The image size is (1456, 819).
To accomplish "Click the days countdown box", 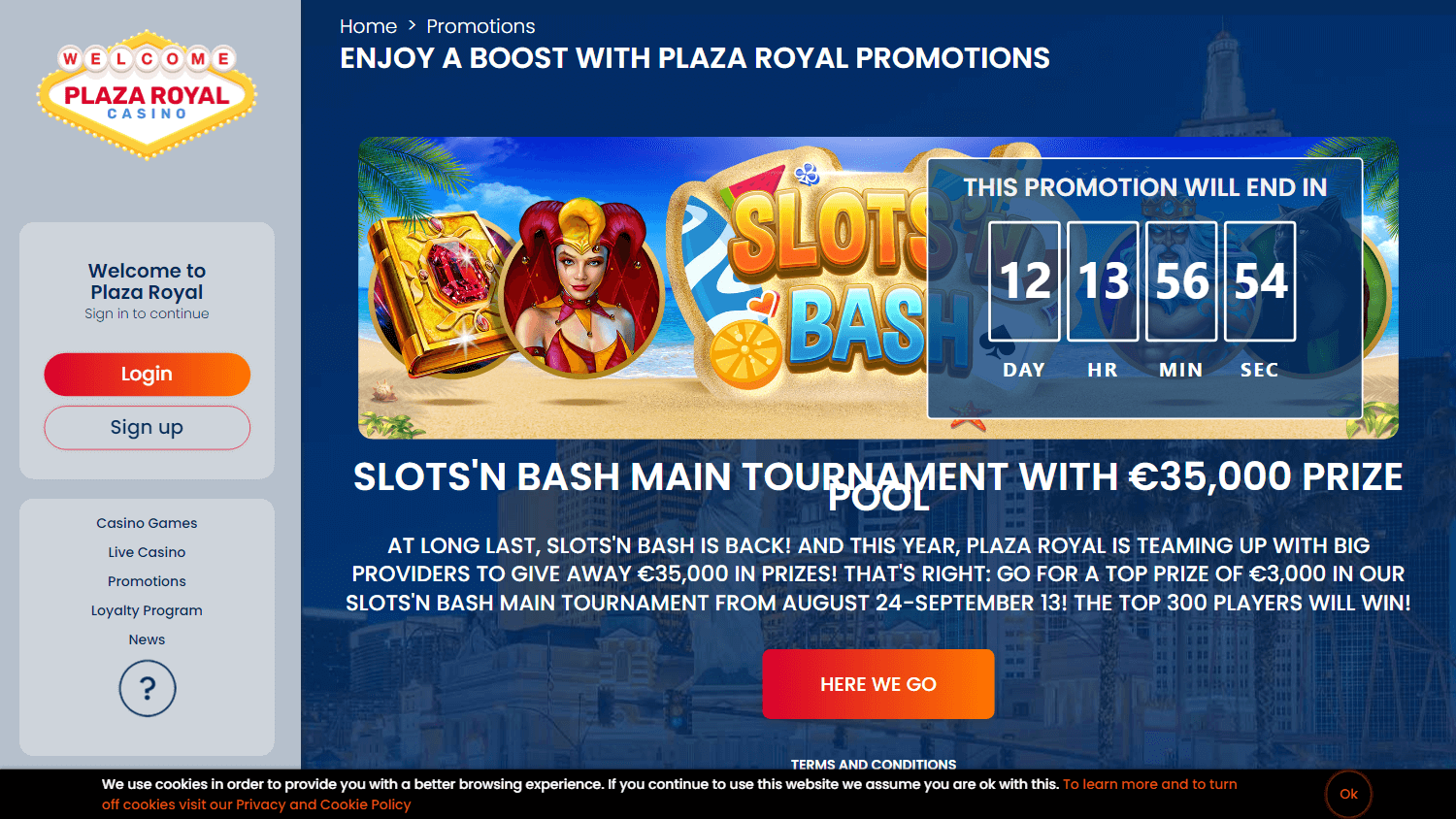I will pos(1025,281).
